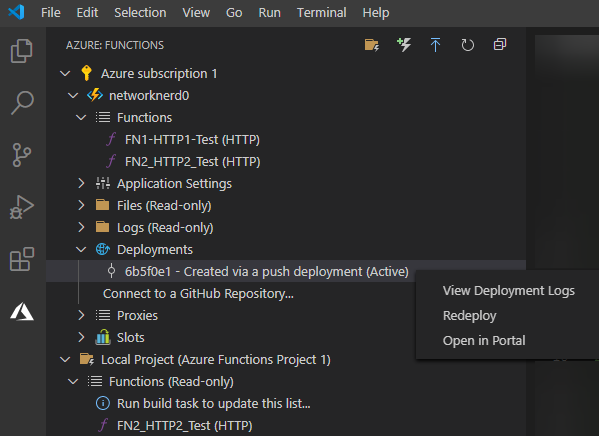Select FN2_HTTP2_Test (HTTP) under networknerd0
This screenshot has height=436, width=599.
click(x=193, y=162)
